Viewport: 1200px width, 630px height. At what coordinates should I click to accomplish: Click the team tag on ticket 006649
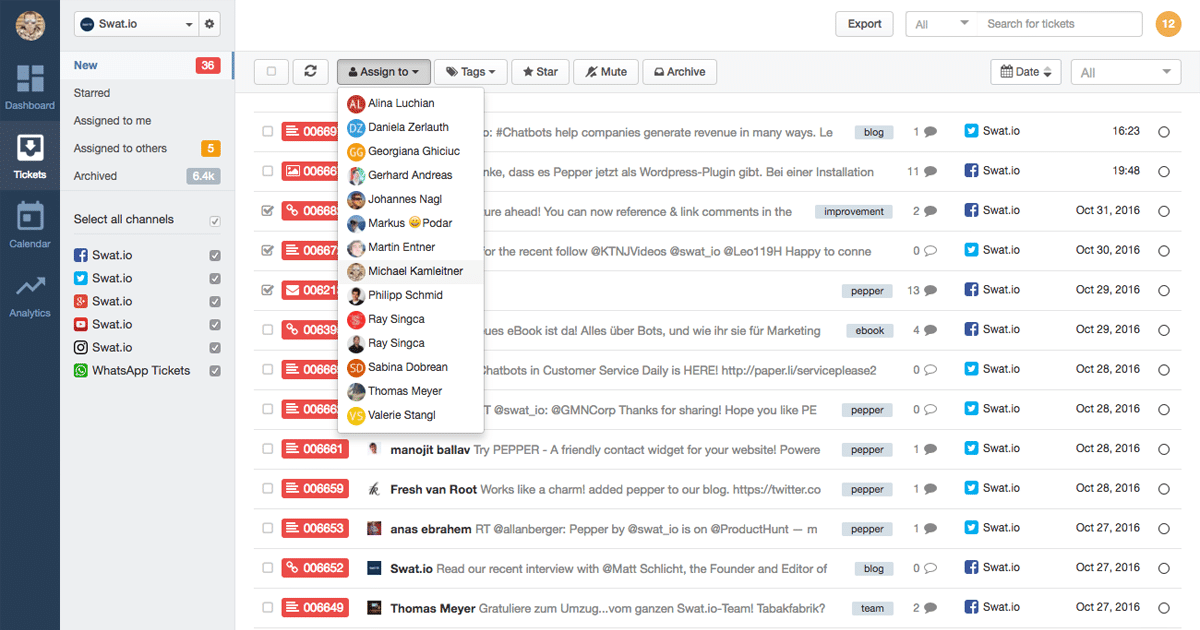[872, 608]
